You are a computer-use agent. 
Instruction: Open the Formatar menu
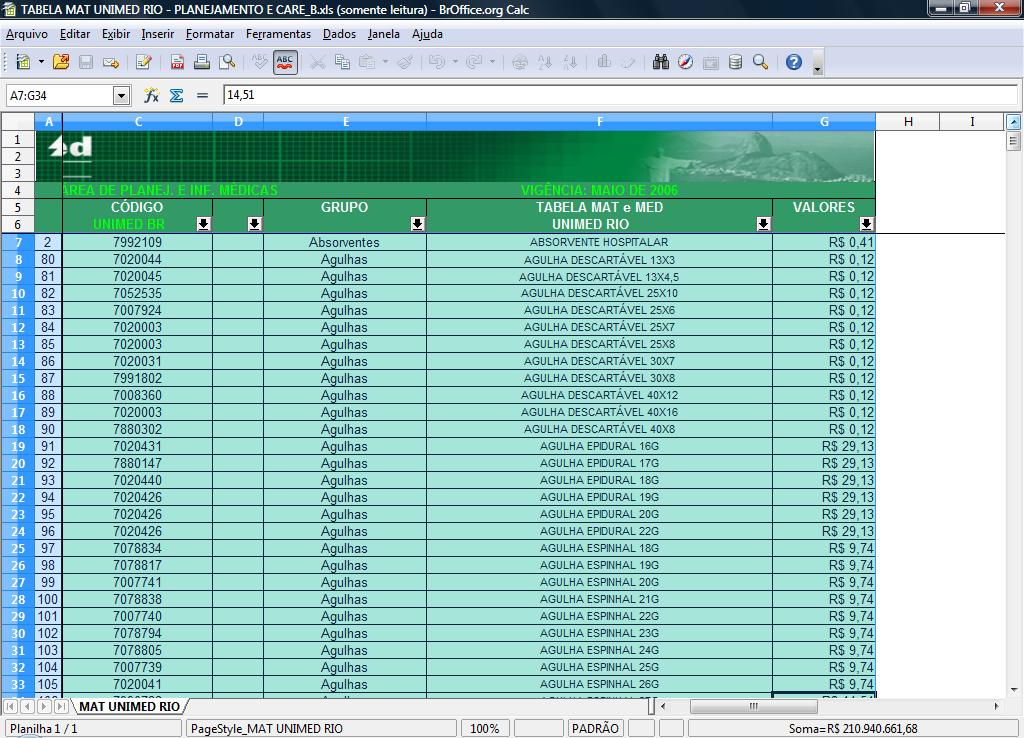210,34
